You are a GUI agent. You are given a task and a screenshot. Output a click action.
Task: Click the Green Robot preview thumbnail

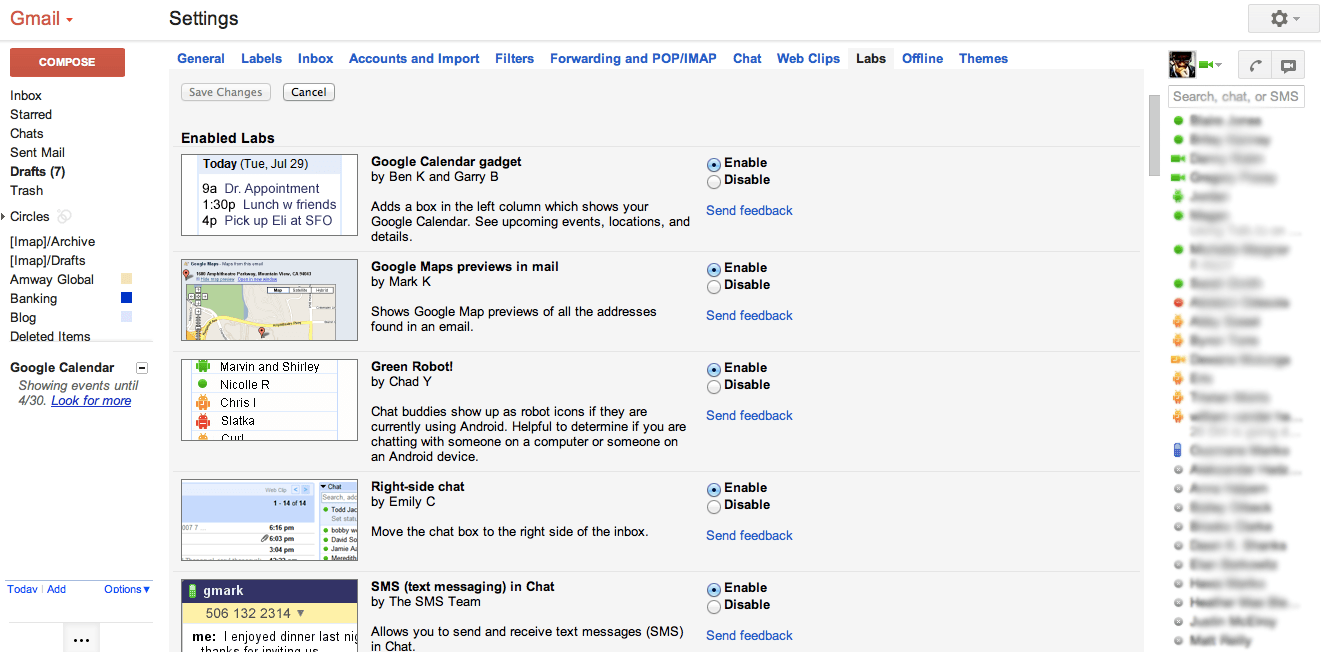pyautogui.click(x=269, y=400)
